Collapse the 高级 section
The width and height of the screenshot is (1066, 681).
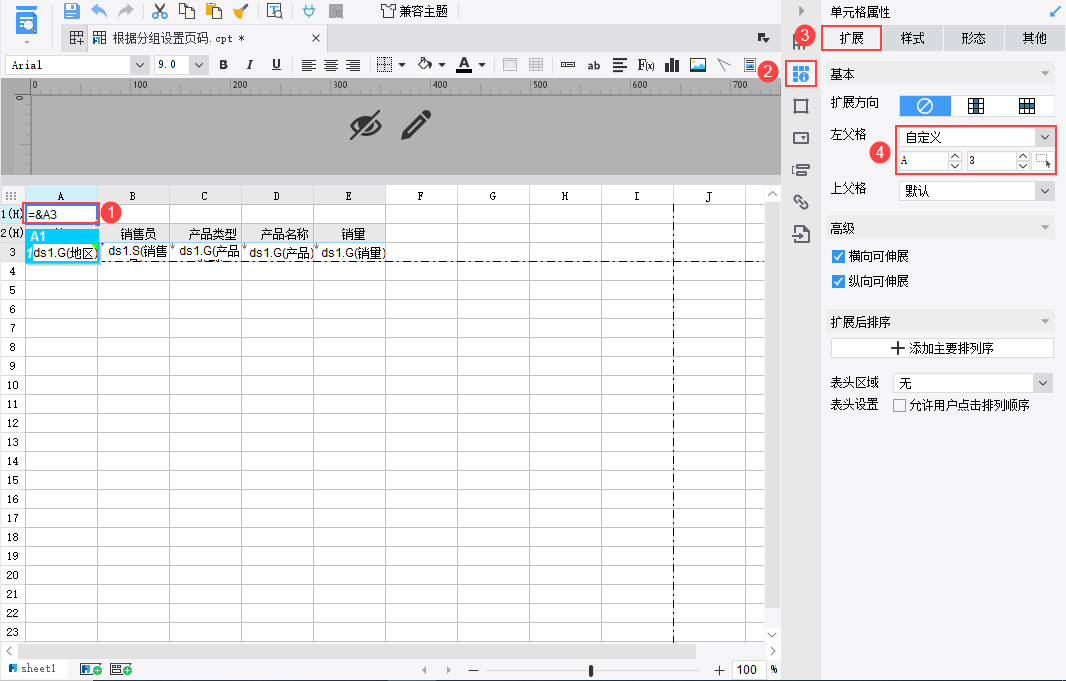pyautogui.click(x=1045, y=228)
